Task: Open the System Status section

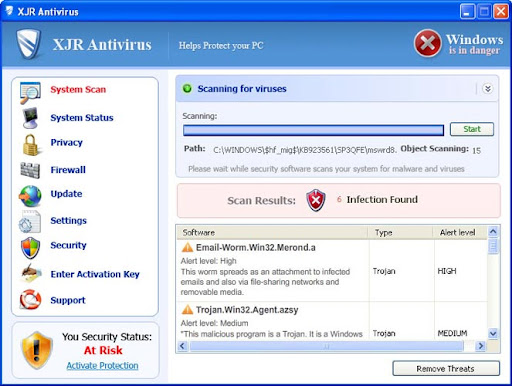Action: [82, 118]
